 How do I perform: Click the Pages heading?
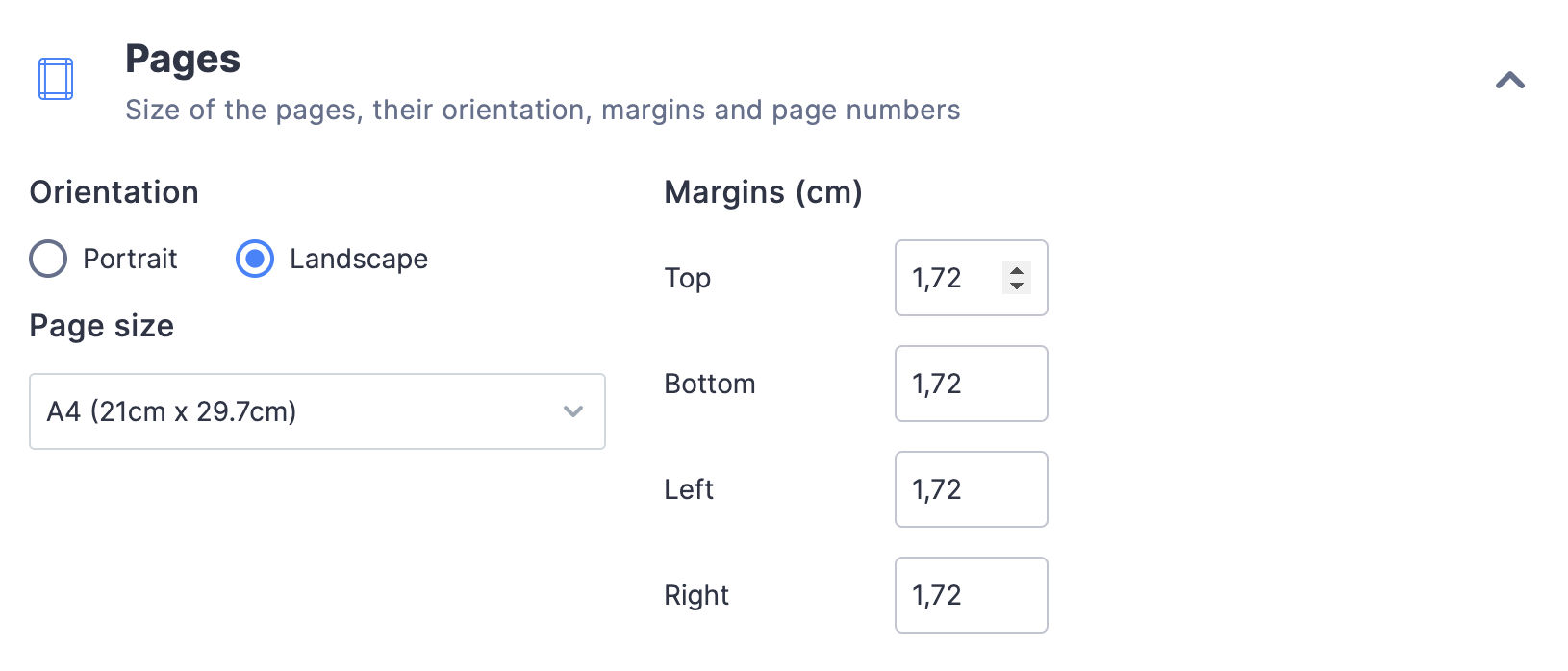point(183,58)
